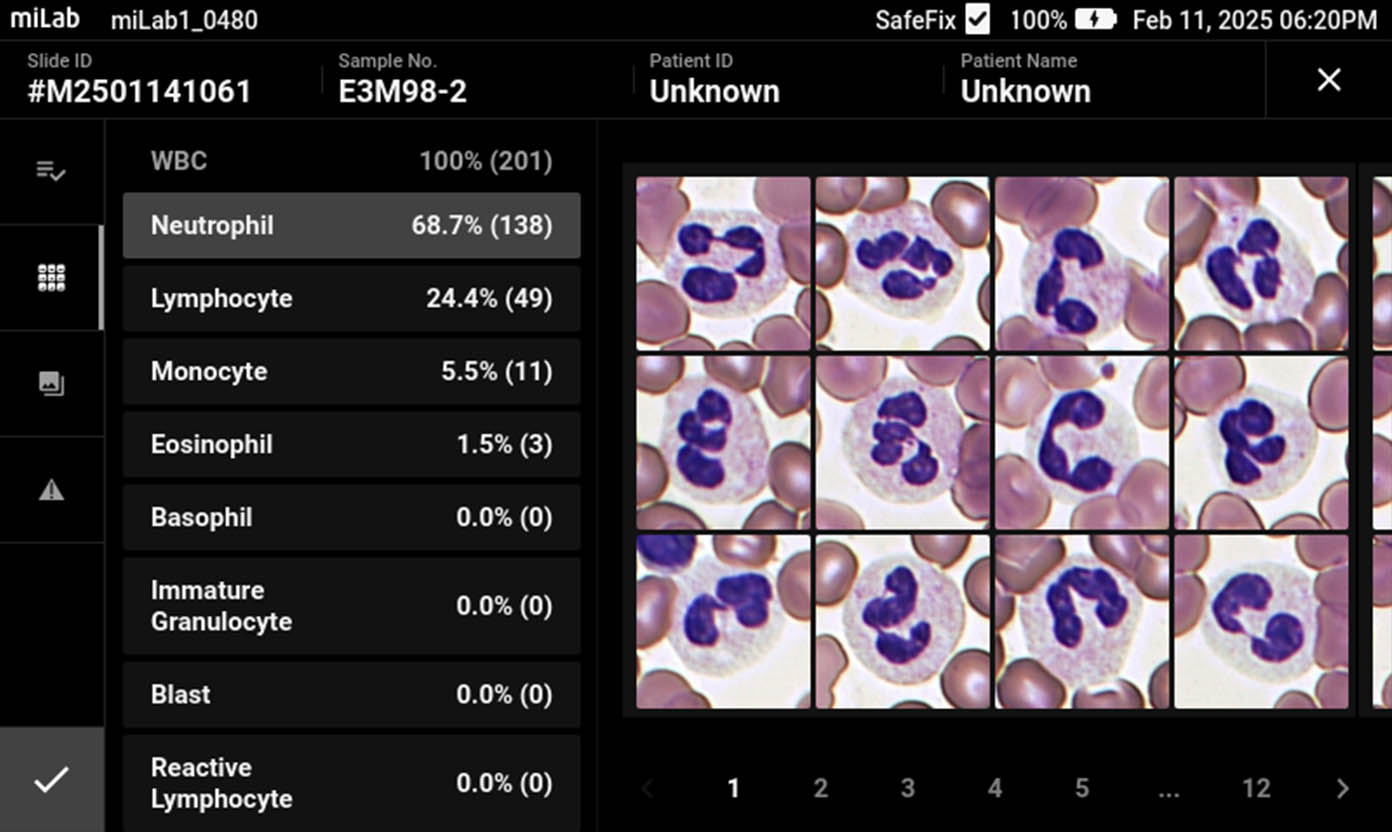The height and width of the screenshot is (832, 1392).
Task: Open the first neutrophil thumbnail in top row
Action: click(723, 263)
